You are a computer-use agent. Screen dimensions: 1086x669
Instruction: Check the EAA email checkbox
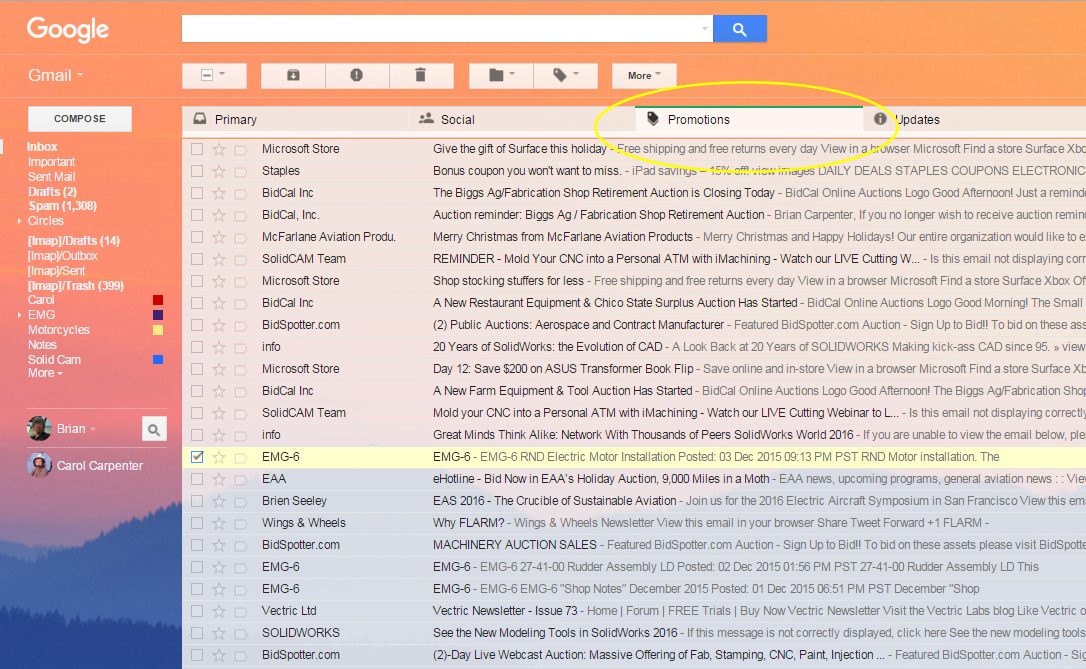tap(197, 479)
